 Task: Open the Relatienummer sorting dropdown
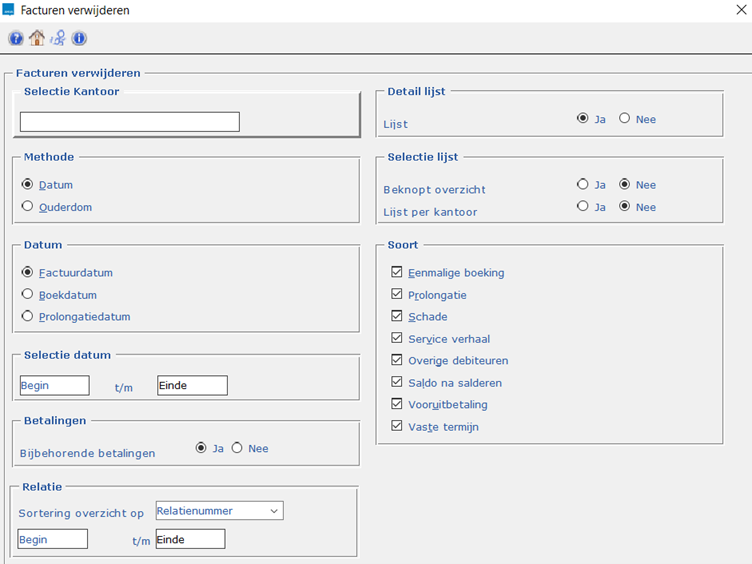219,511
